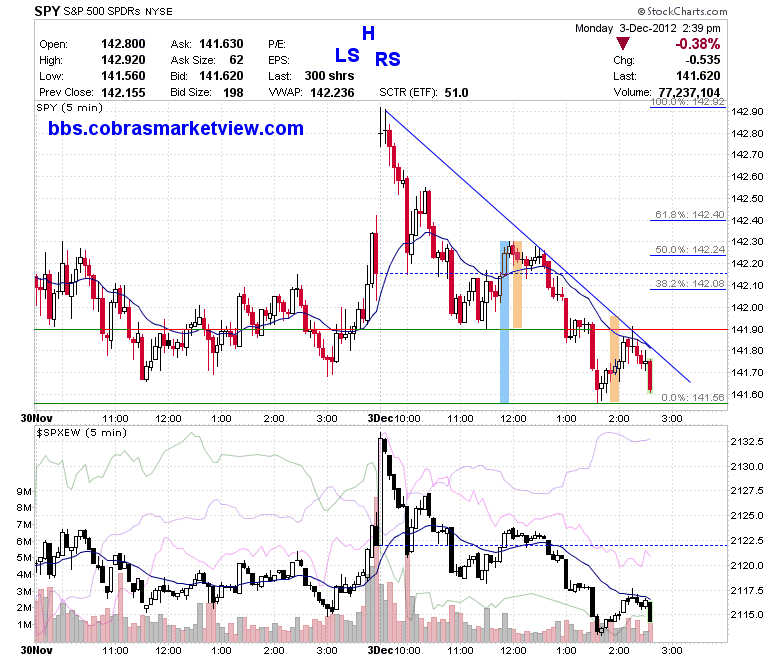Screen dimensions: 780x659
Task: Click the 100.0%: 142.92 Fibonacci label
Action: pyautogui.click(x=687, y=102)
